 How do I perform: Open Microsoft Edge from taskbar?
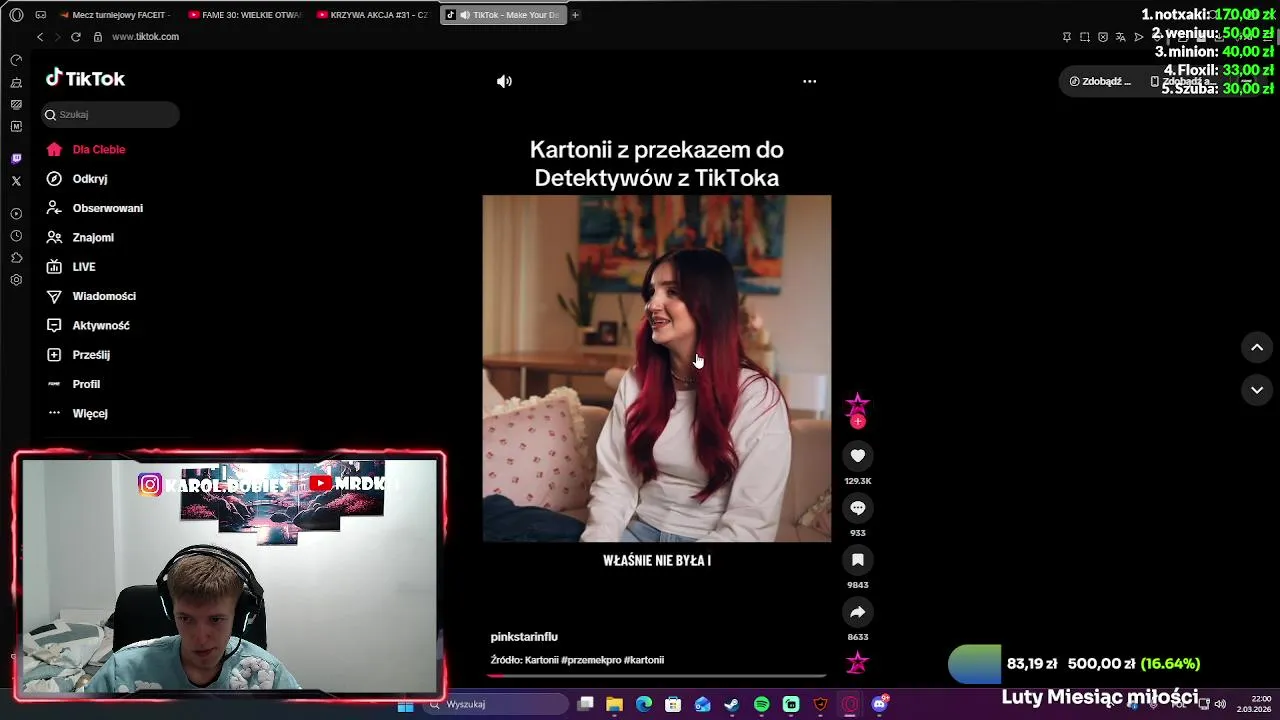tap(644, 705)
